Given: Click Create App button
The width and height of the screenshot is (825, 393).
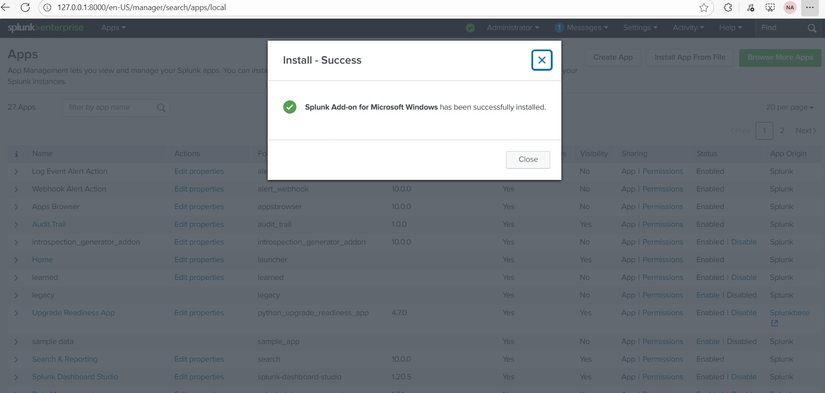Looking at the screenshot, I should tap(613, 57).
